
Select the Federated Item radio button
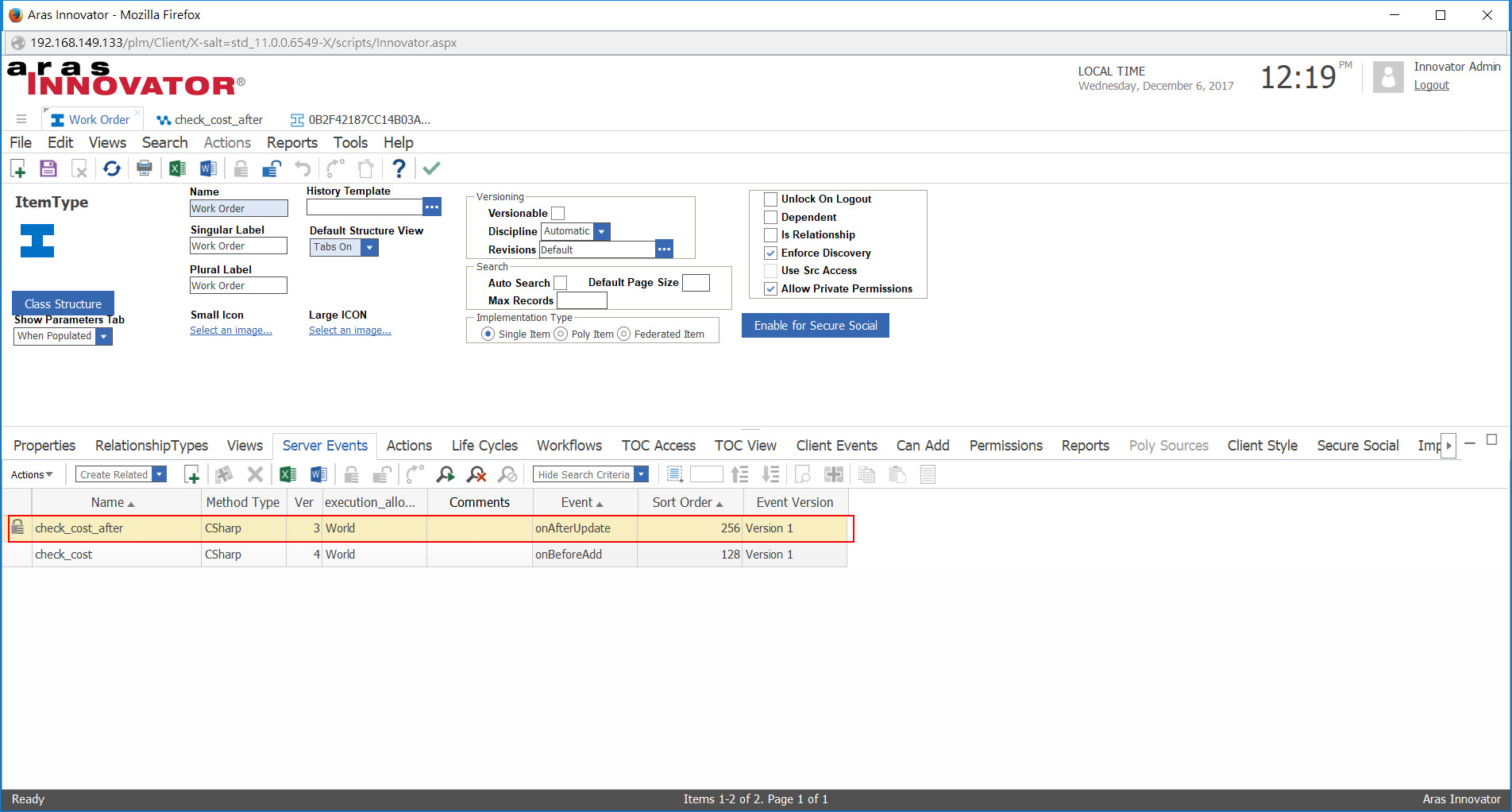(623, 334)
